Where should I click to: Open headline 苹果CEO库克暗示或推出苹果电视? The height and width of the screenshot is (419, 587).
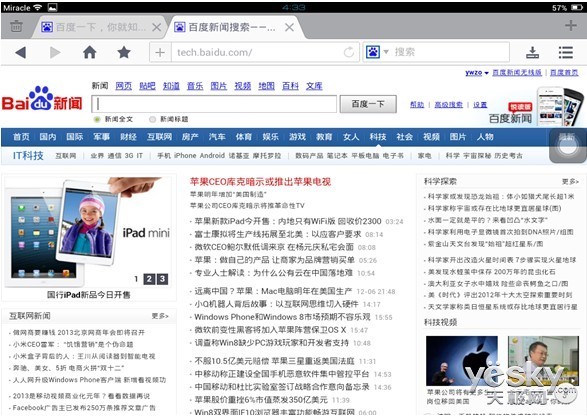[261, 182]
